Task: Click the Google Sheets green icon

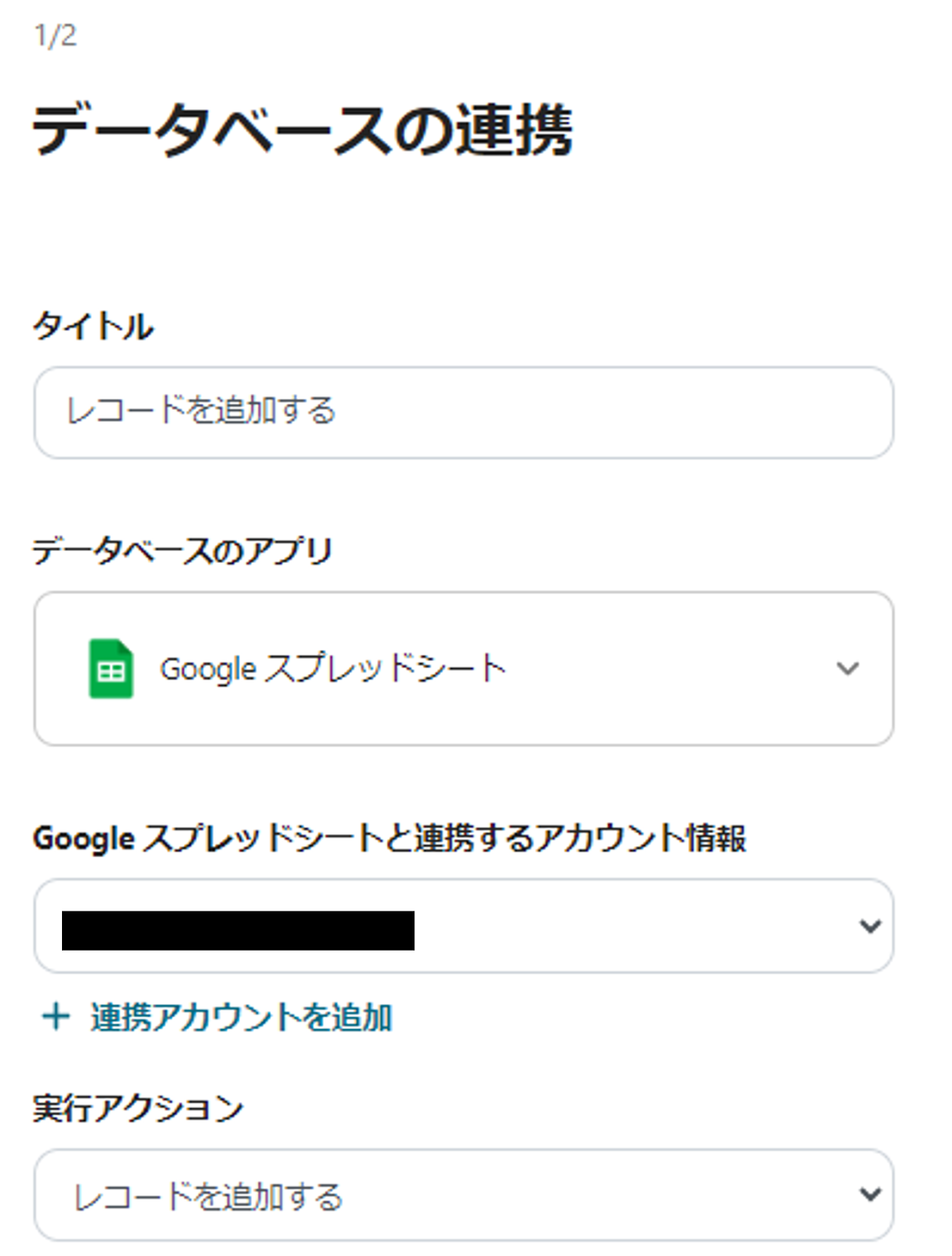Action: pos(111,669)
